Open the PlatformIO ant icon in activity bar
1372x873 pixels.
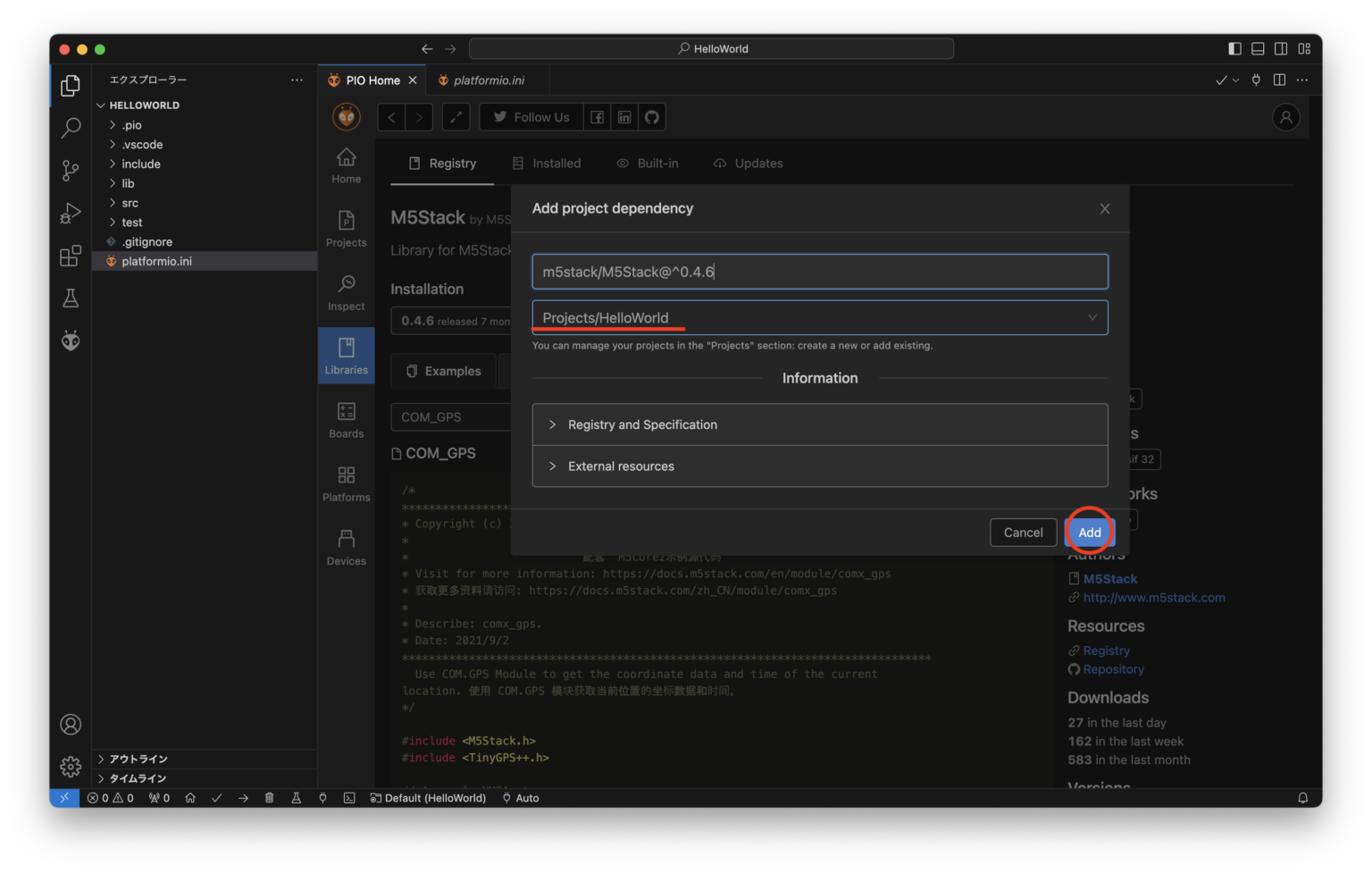(x=71, y=340)
